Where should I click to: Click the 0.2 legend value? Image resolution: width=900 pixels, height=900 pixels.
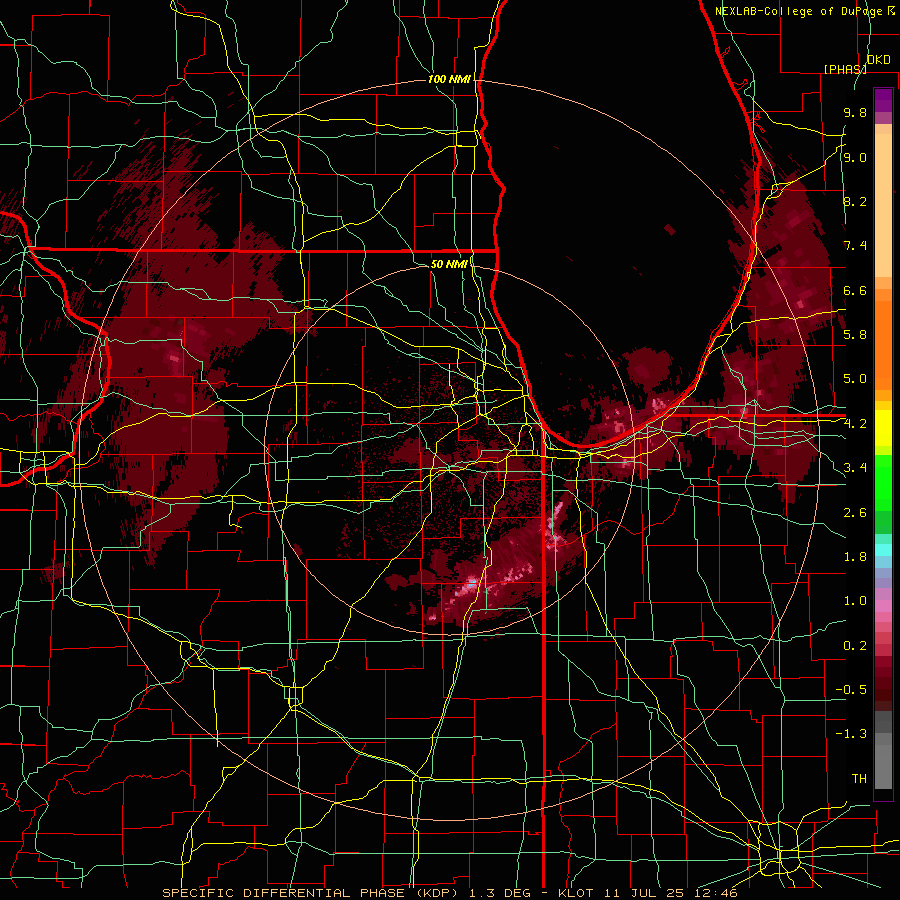[855, 645]
